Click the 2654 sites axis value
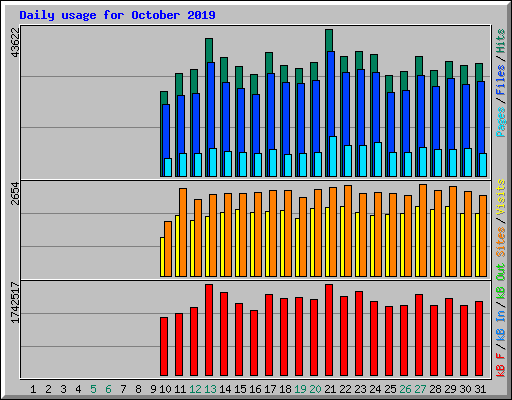512x400 pixels. pyautogui.click(x=15, y=193)
